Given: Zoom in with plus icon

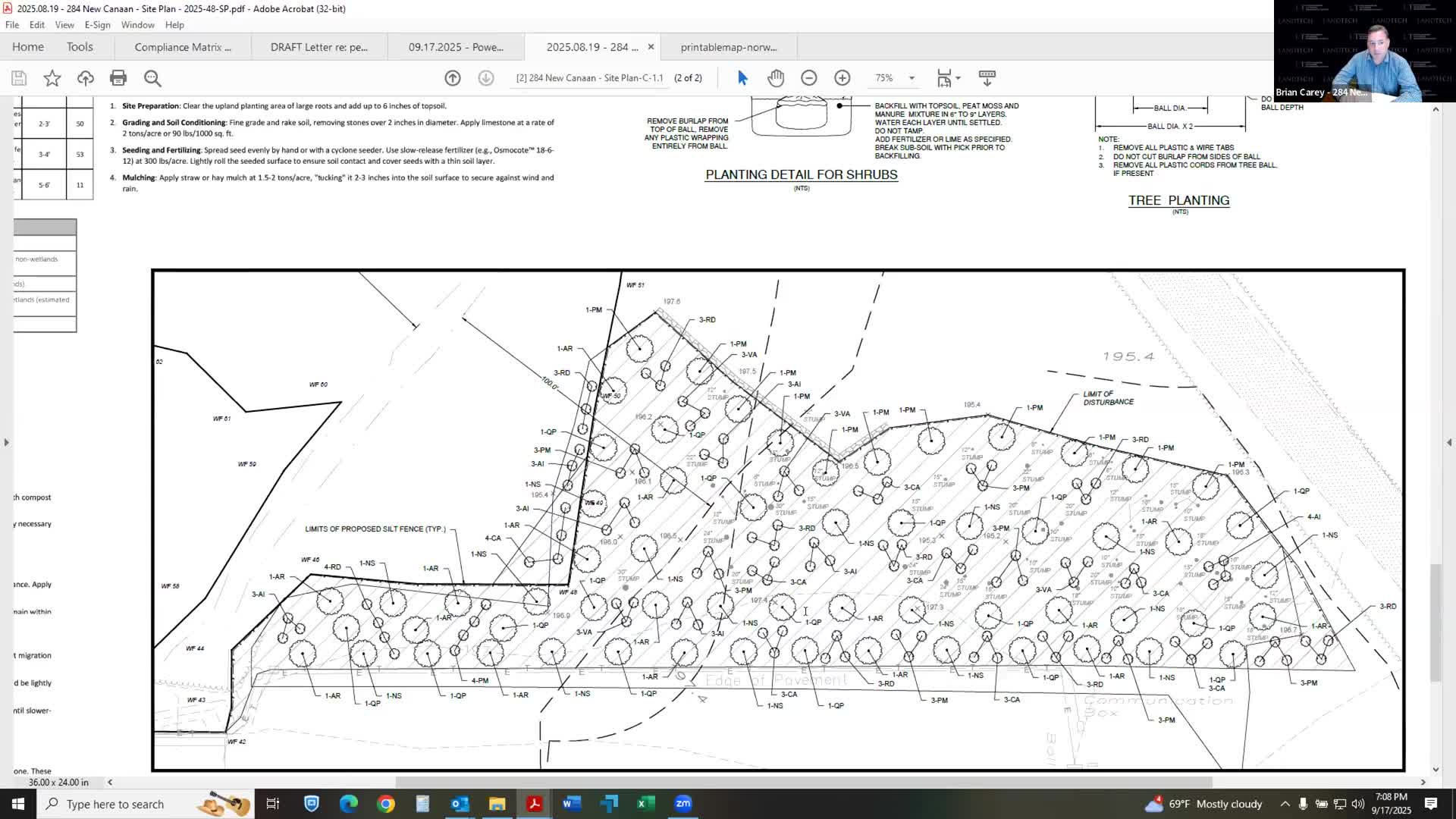Looking at the screenshot, I should click(843, 78).
